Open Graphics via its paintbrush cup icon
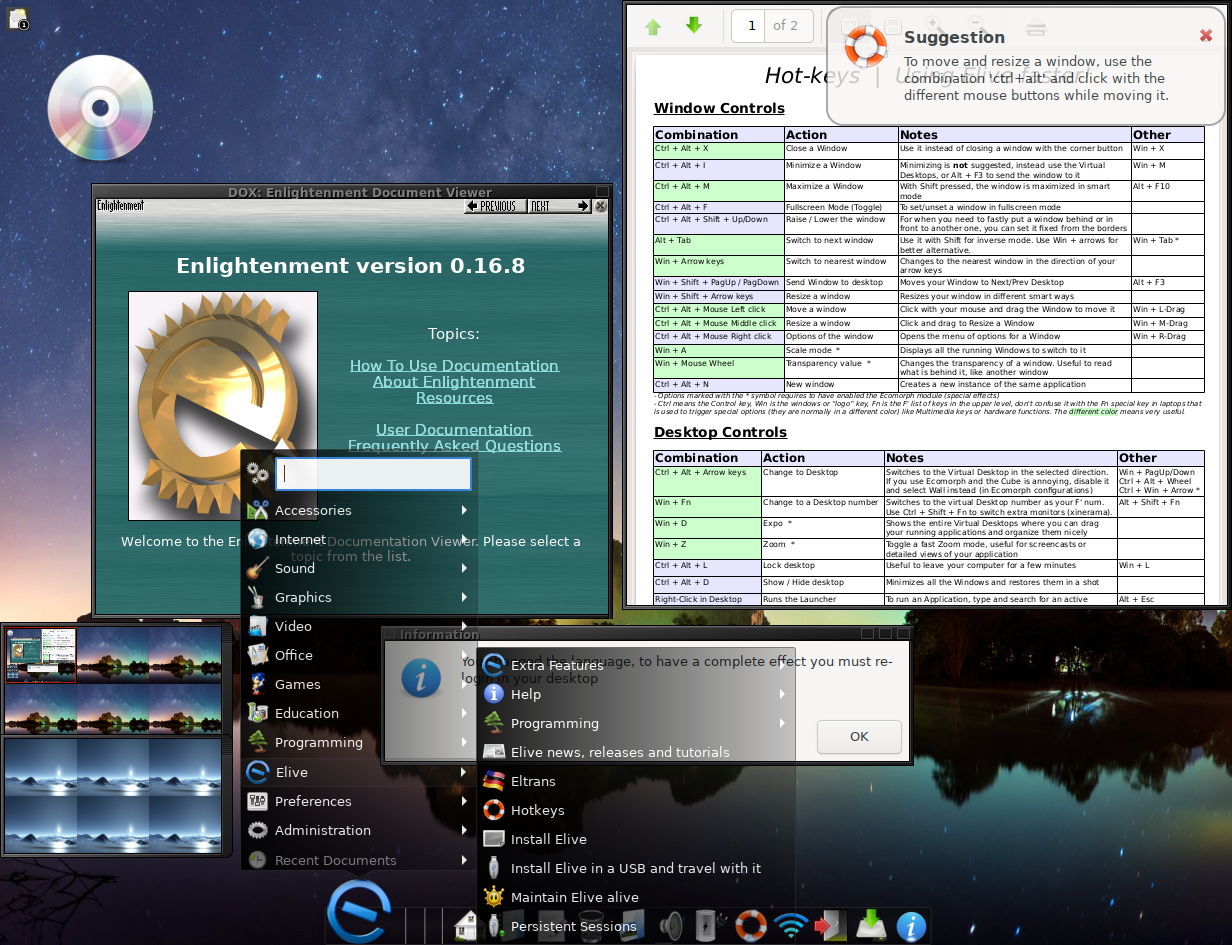Screen dimensions: 1232x945 [x=258, y=597]
